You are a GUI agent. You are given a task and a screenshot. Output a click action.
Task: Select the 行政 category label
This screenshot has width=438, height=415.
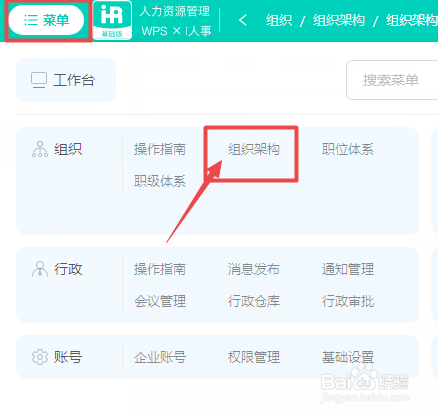click(x=68, y=269)
